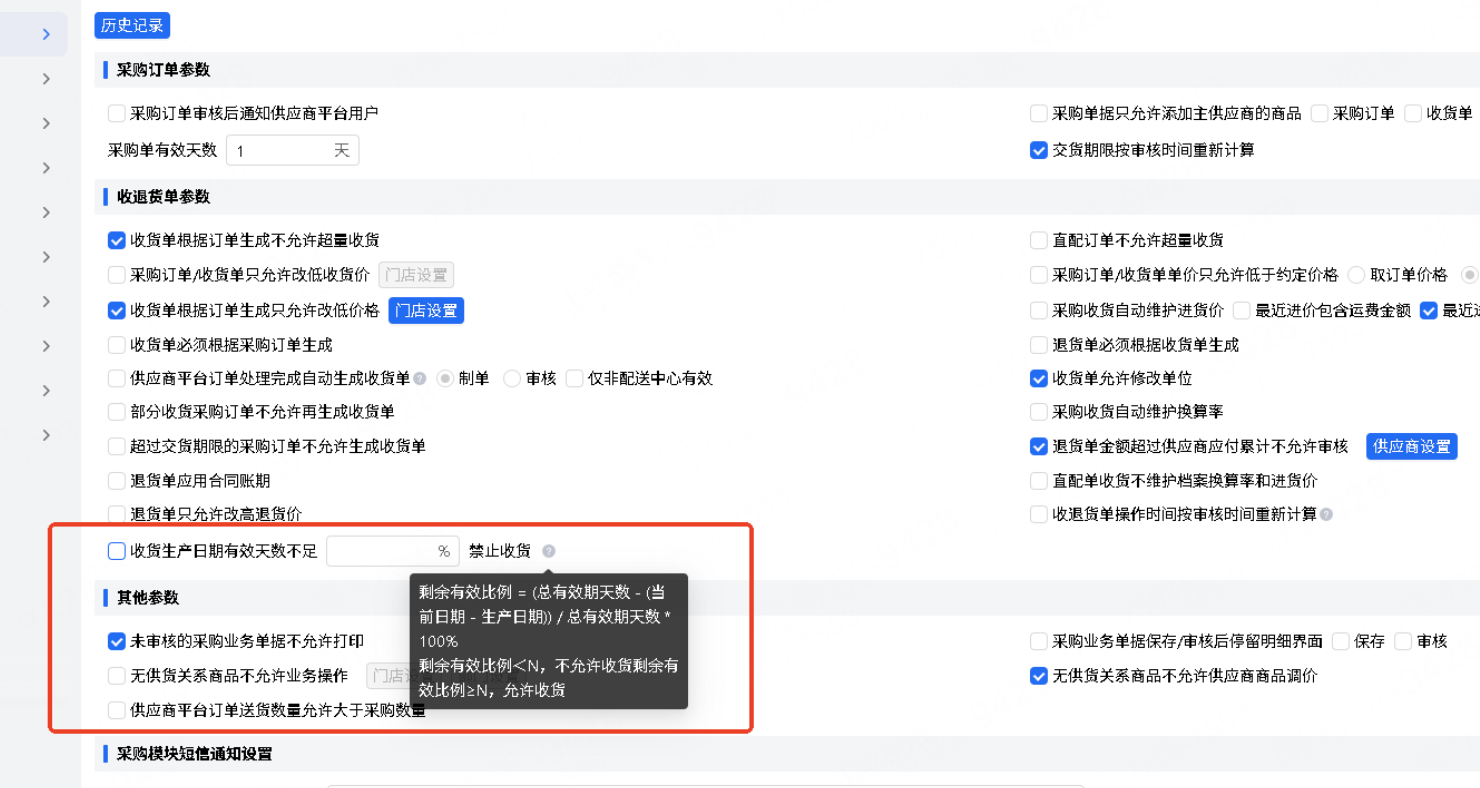Check 退货单只允许改高退货价
The width and height of the screenshot is (1480, 788).
[x=117, y=514]
